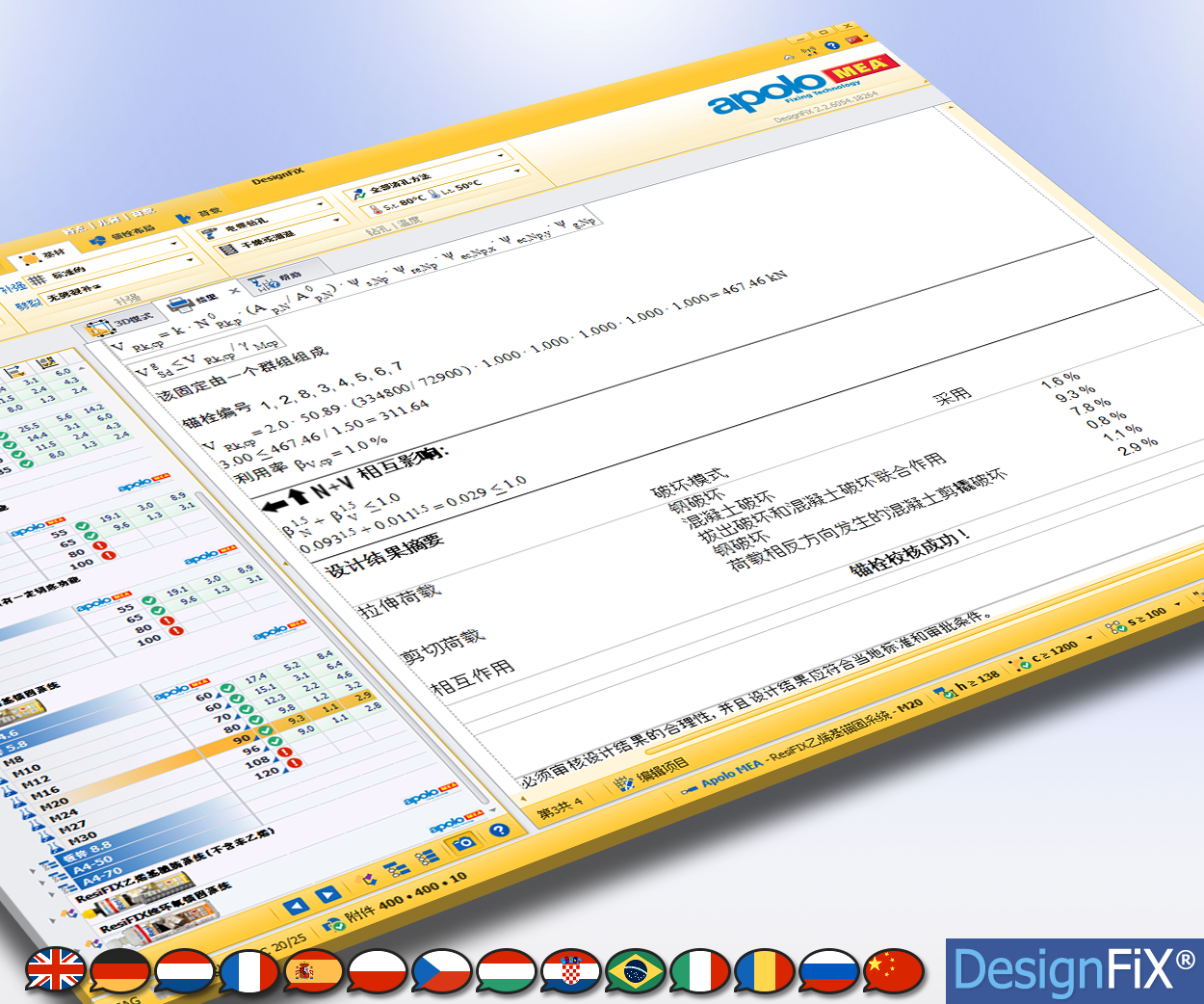Click the printer icon on the results tab
The image size is (1204, 1004).
(181, 305)
